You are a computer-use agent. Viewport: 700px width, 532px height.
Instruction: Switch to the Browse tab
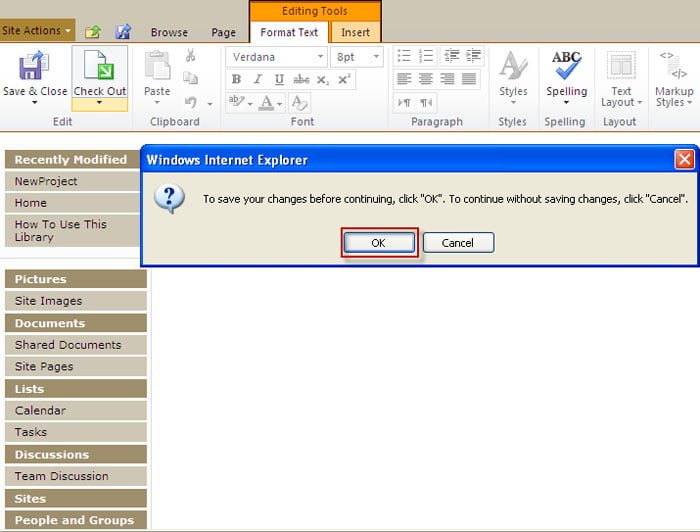point(169,32)
